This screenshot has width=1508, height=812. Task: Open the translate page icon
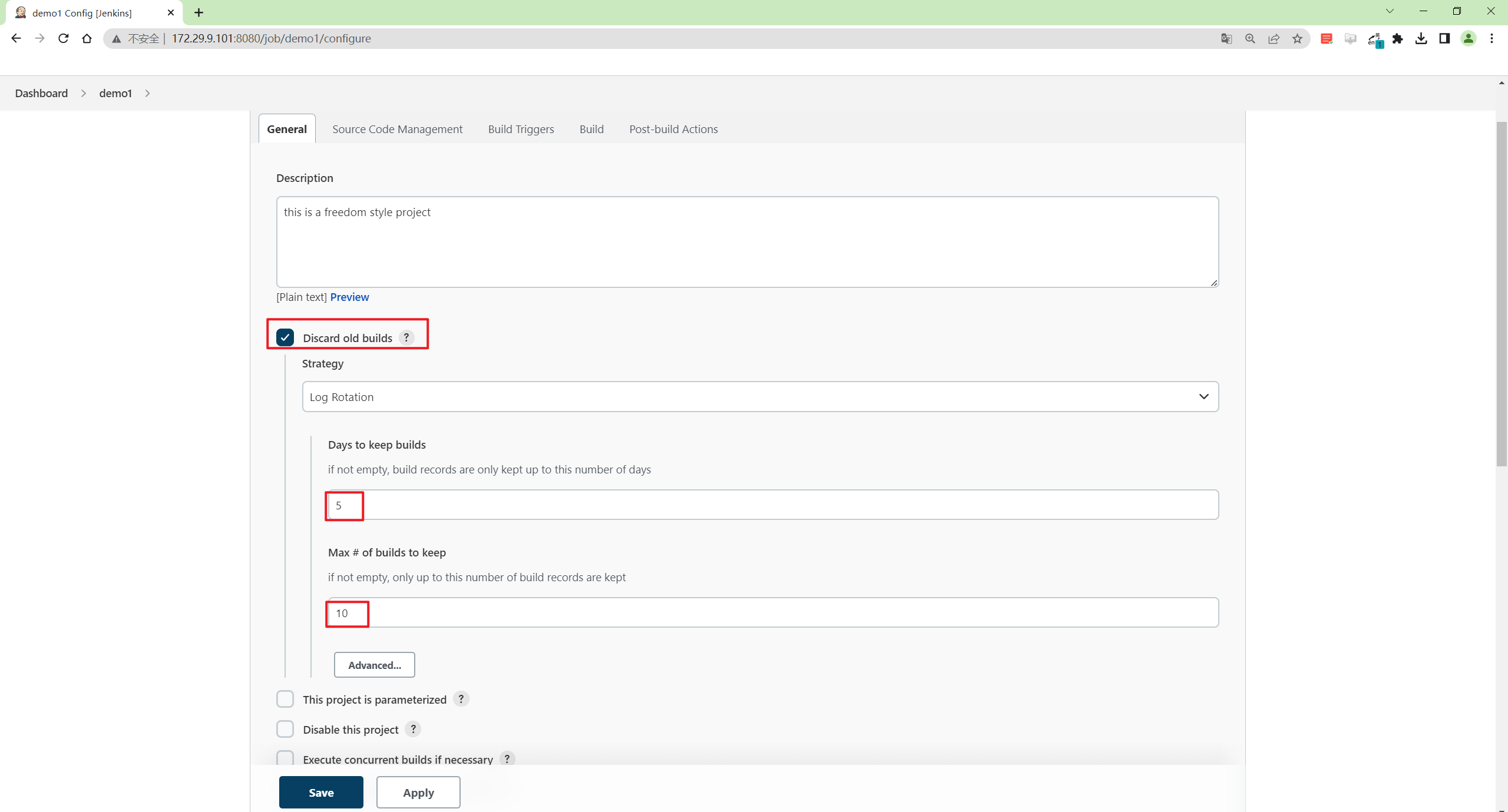coord(1226,38)
